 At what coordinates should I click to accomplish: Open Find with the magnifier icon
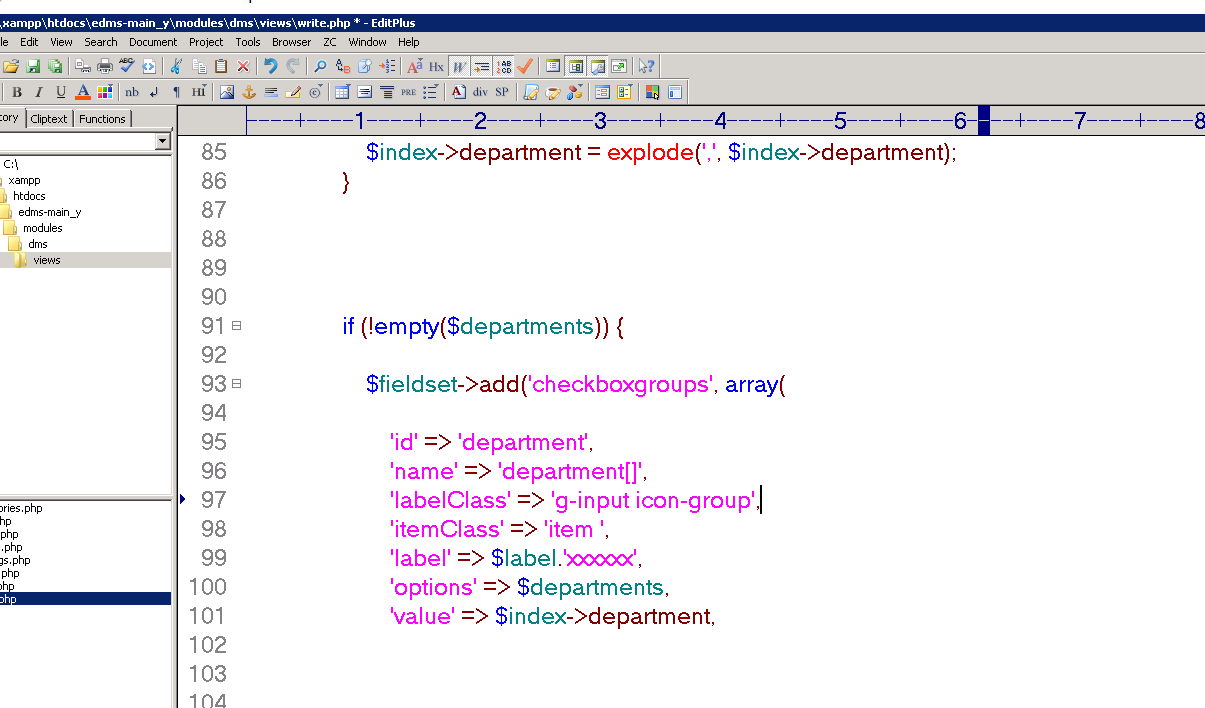(x=320, y=66)
